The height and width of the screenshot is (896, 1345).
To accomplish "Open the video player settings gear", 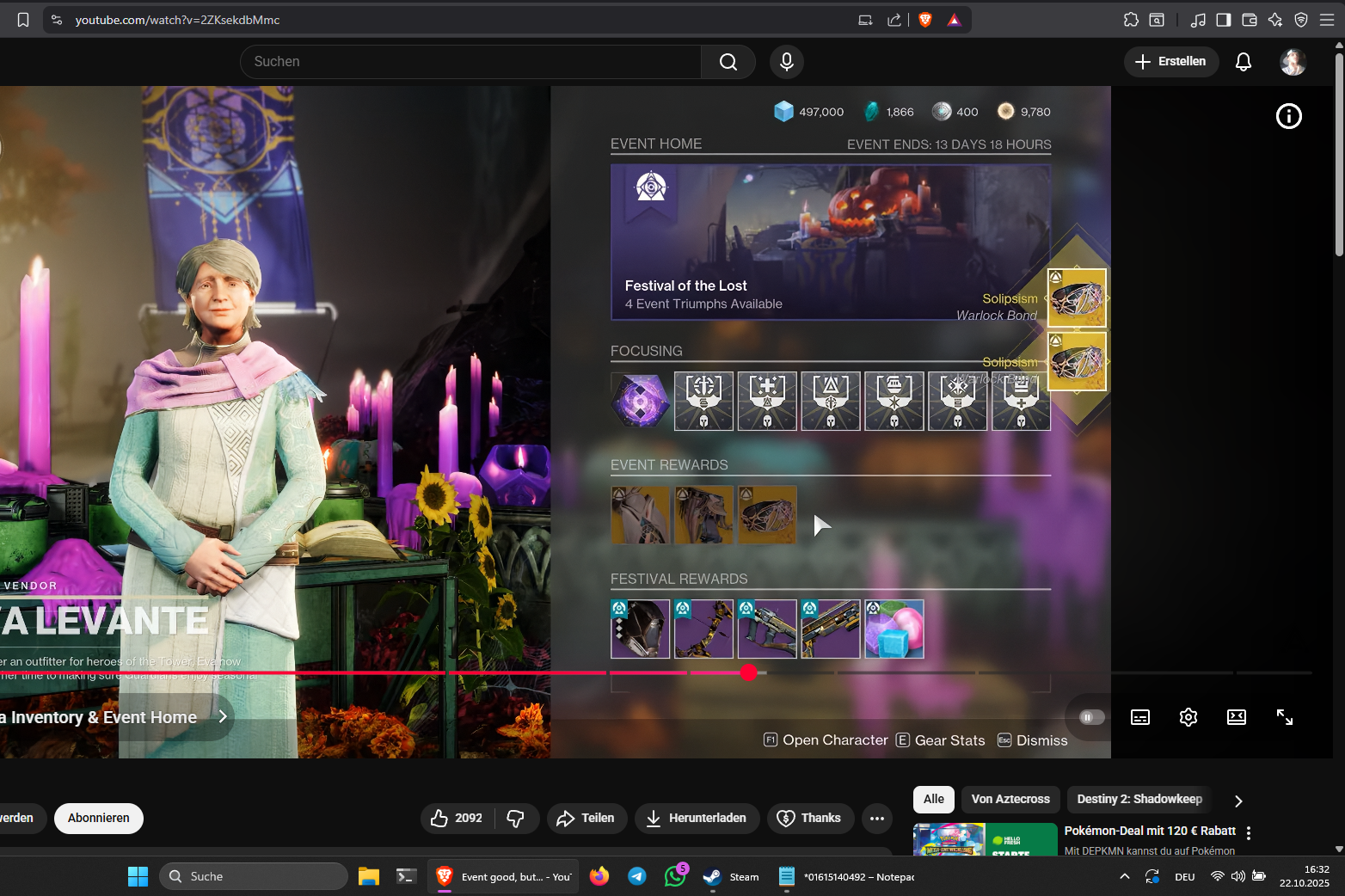I will (x=1188, y=716).
